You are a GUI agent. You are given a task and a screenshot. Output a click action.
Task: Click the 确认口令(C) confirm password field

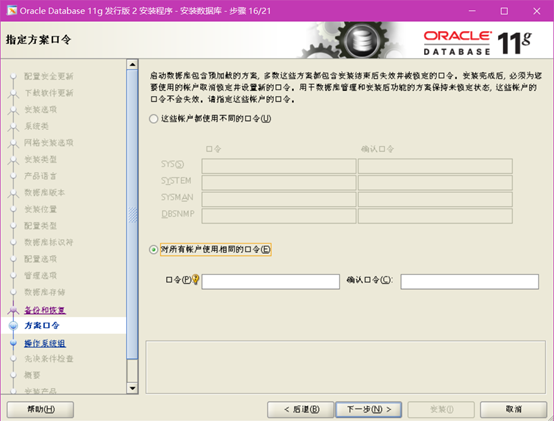click(470, 282)
